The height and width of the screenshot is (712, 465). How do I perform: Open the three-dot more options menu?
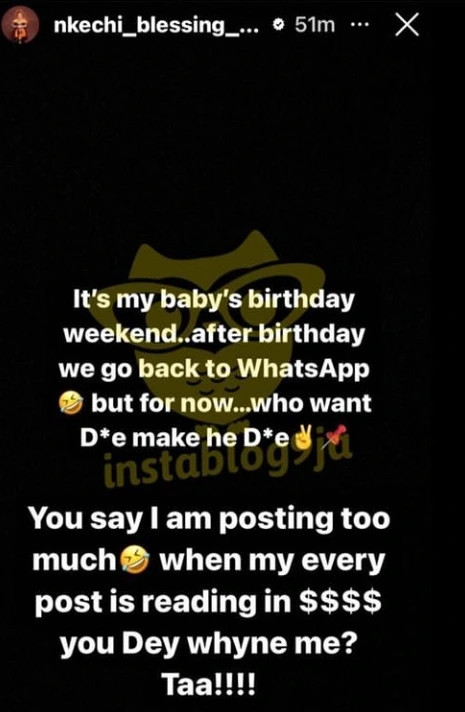(361, 26)
